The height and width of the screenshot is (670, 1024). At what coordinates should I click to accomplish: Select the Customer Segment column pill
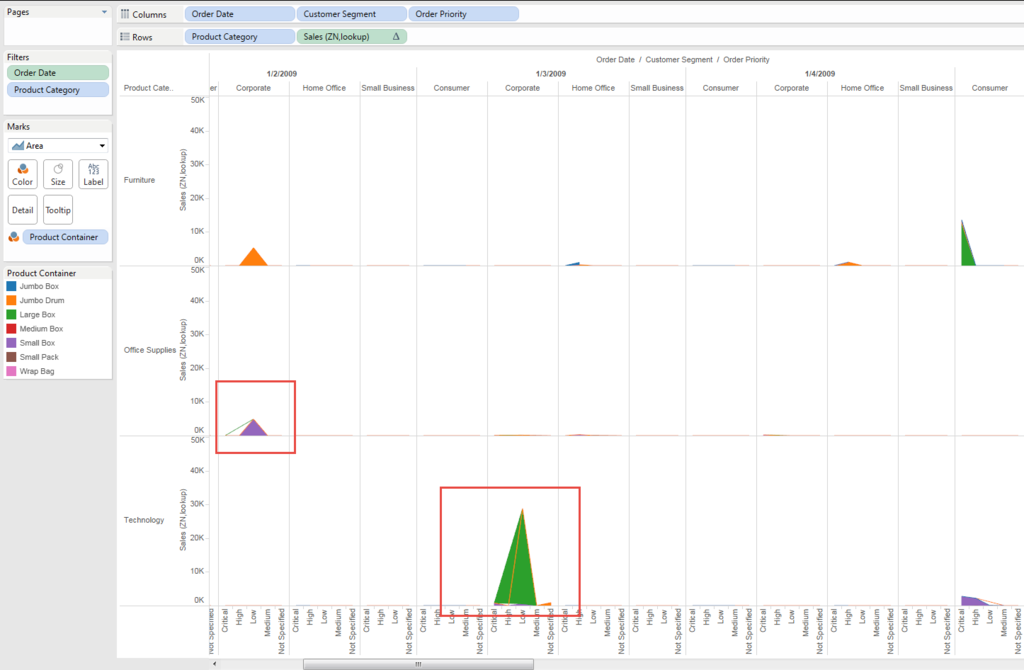click(x=351, y=14)
